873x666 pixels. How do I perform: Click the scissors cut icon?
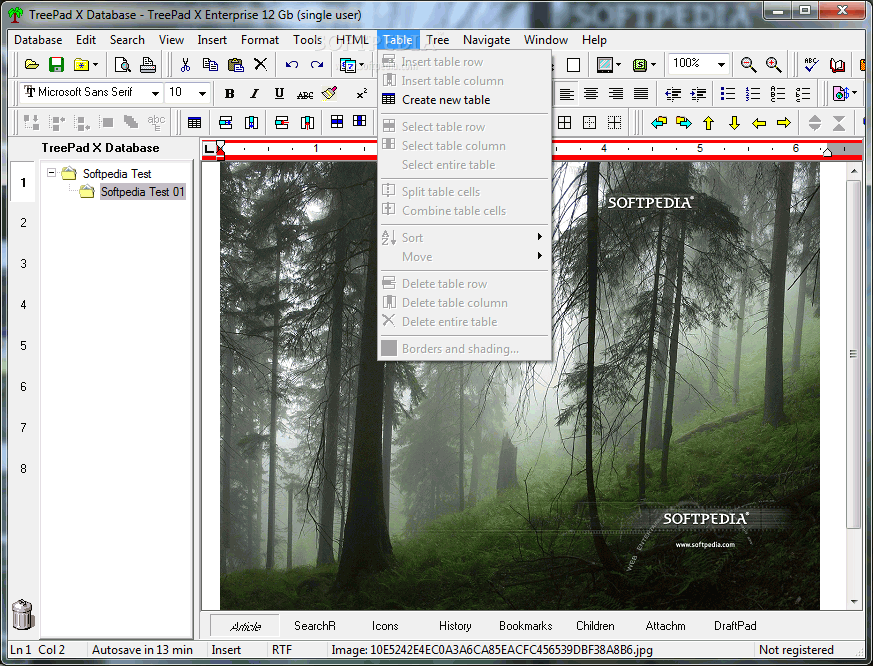pyautogui.click(x=185, y=65)
